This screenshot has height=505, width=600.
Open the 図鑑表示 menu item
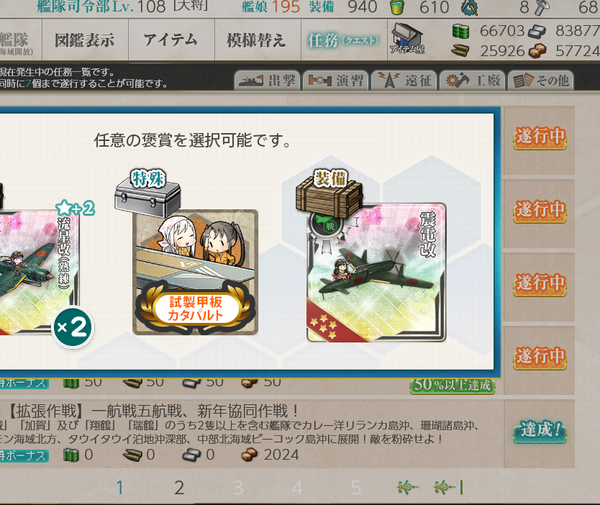85,40
